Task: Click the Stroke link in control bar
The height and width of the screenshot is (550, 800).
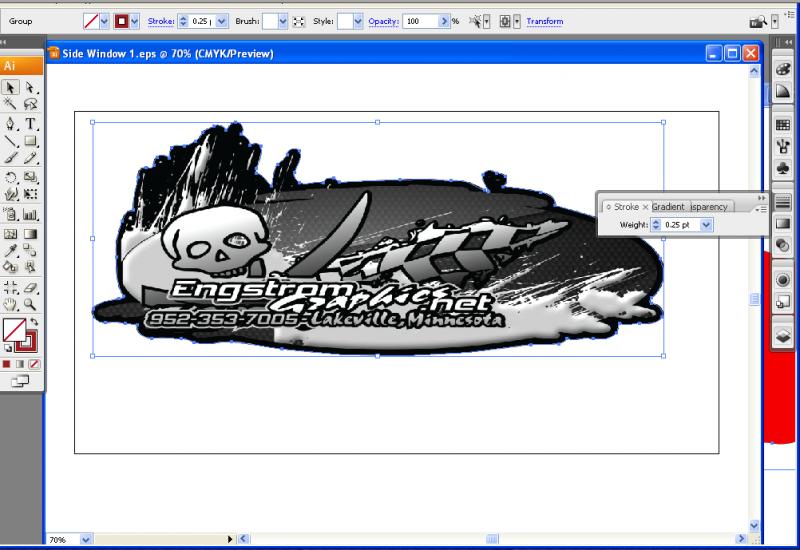Action: click(x=161, y=21)
